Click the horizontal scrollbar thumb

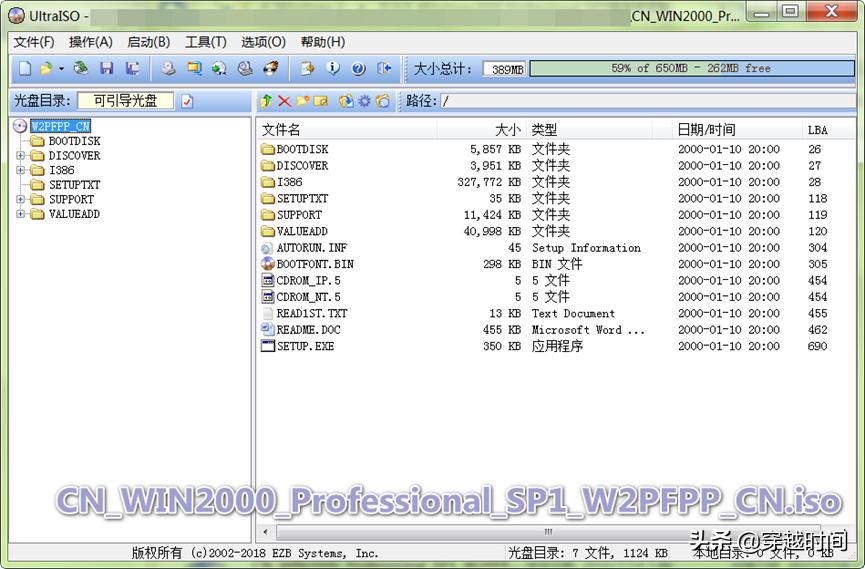click(548, 532)
